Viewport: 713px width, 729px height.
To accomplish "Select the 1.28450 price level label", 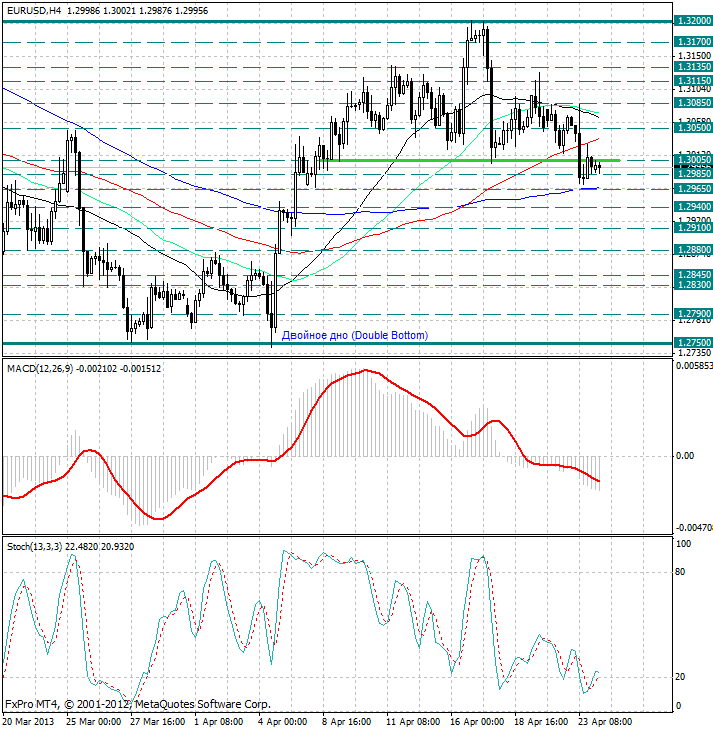I will point(693,275).
